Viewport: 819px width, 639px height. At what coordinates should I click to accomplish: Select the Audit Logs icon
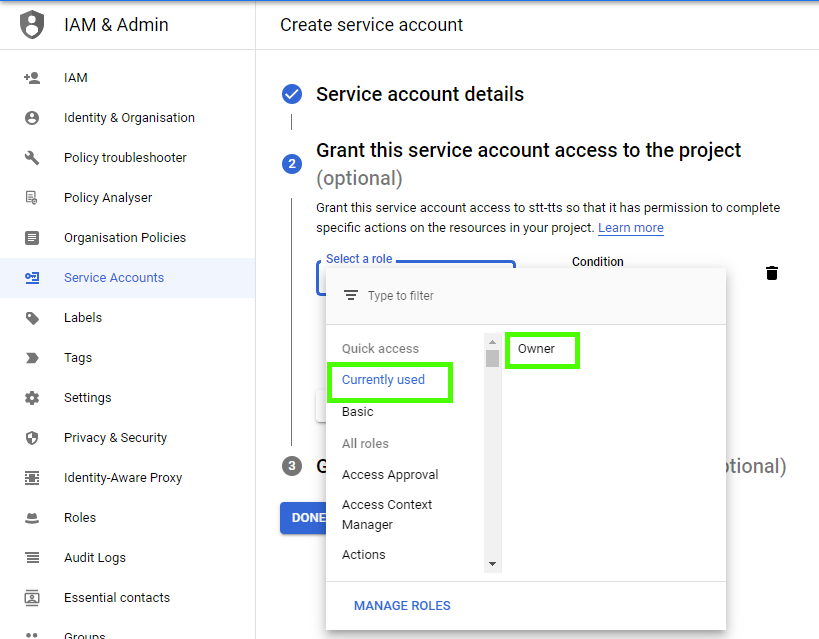pyautogui.click(x=32, y=557)
